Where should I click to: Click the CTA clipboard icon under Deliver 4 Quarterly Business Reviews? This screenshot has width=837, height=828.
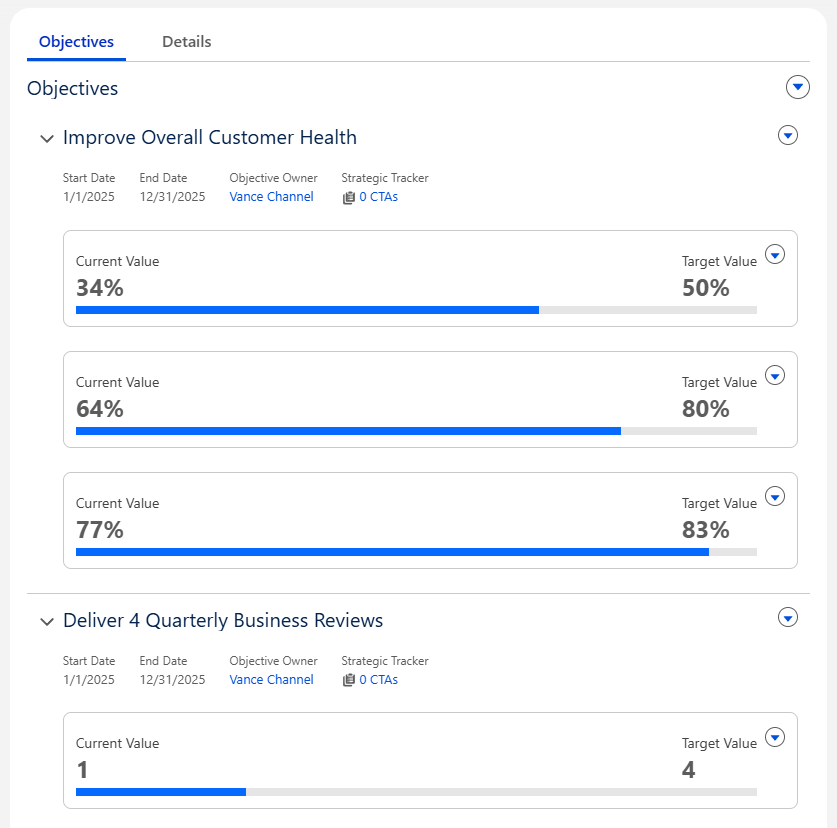tap(349, 680)
